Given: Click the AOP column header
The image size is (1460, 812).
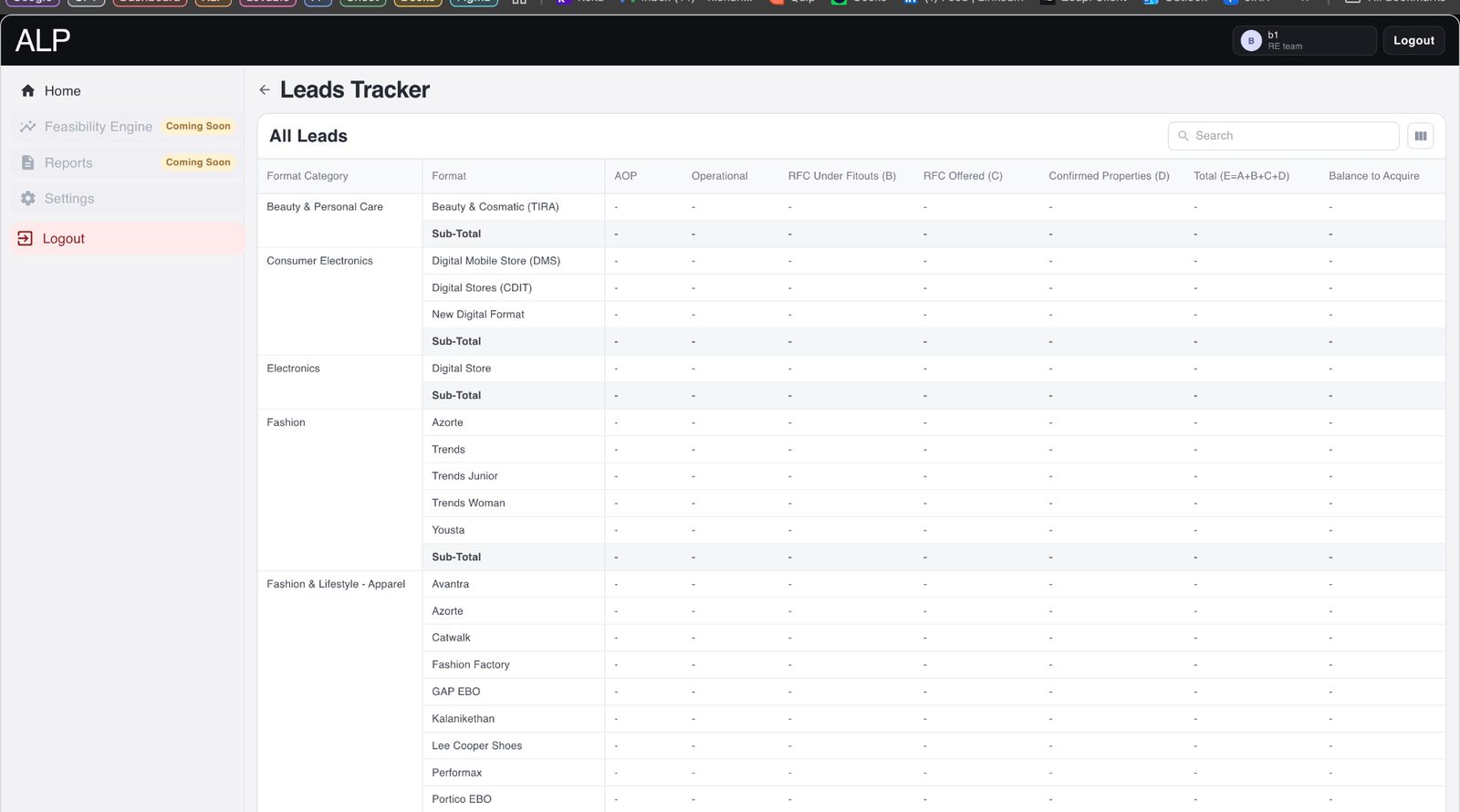Looking at the screenshot, I should (x=625, y=176).
